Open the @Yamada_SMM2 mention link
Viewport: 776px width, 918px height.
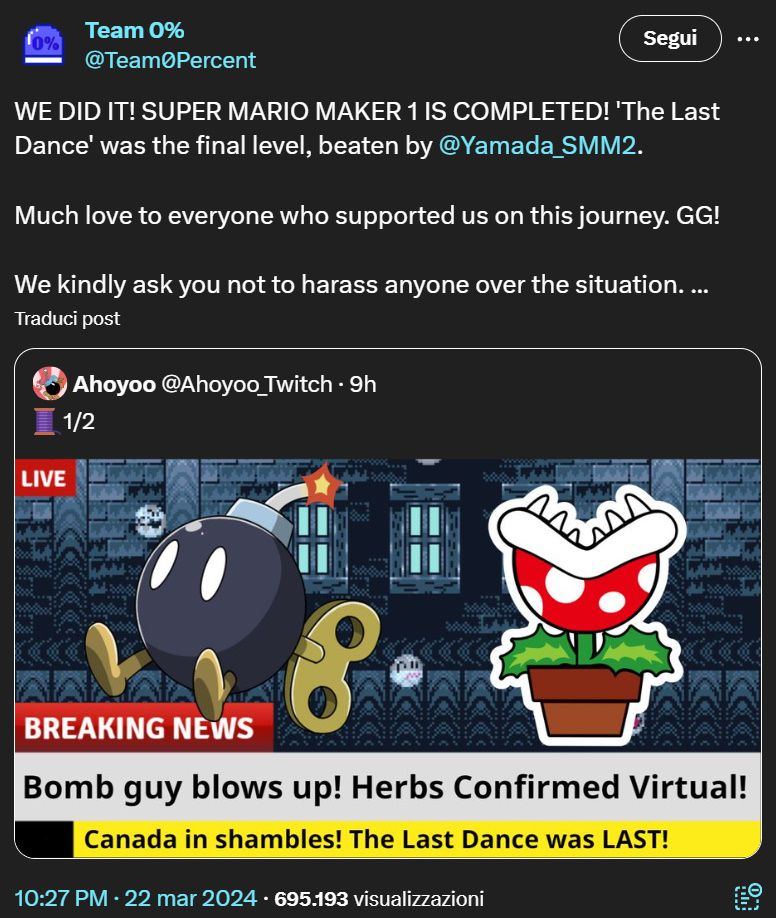(538, 145)
